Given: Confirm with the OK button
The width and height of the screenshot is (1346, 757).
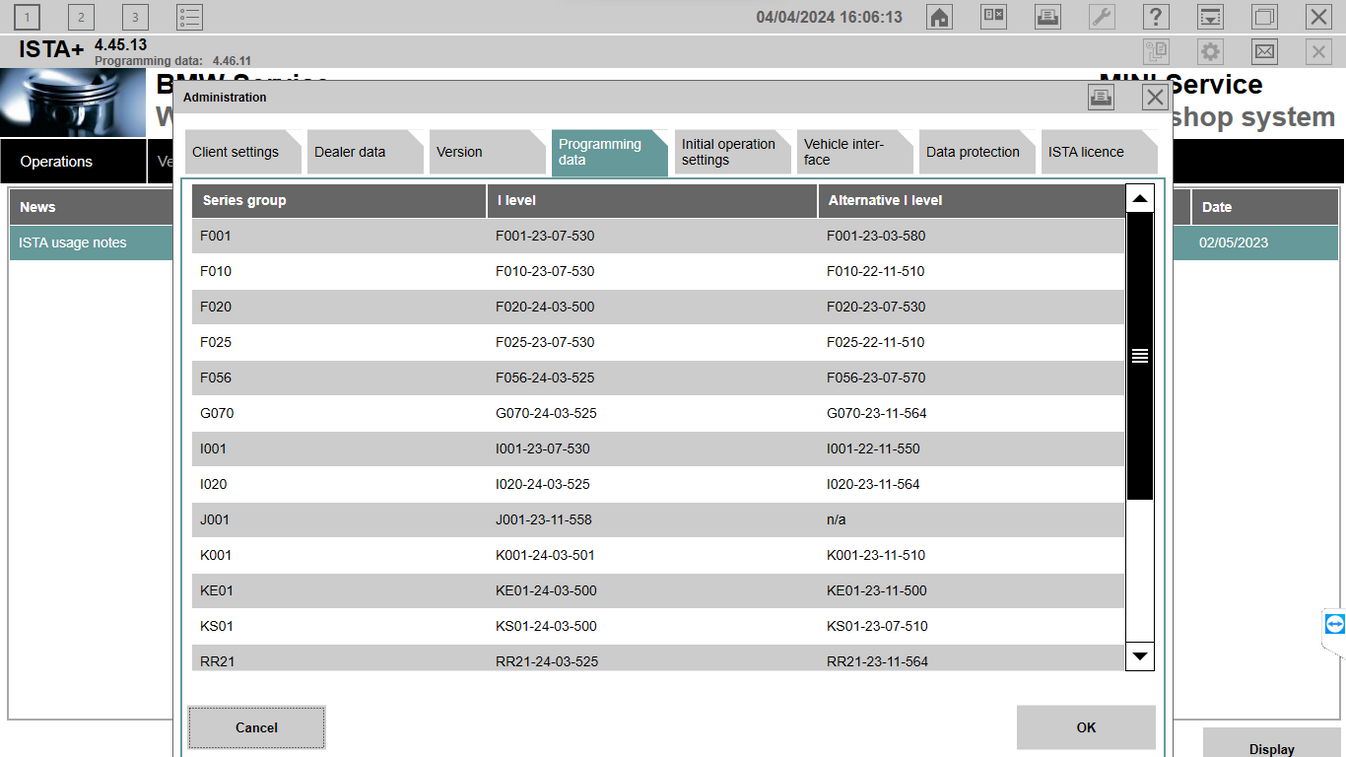Looking at the screenshot, I should click(1086, 727).
